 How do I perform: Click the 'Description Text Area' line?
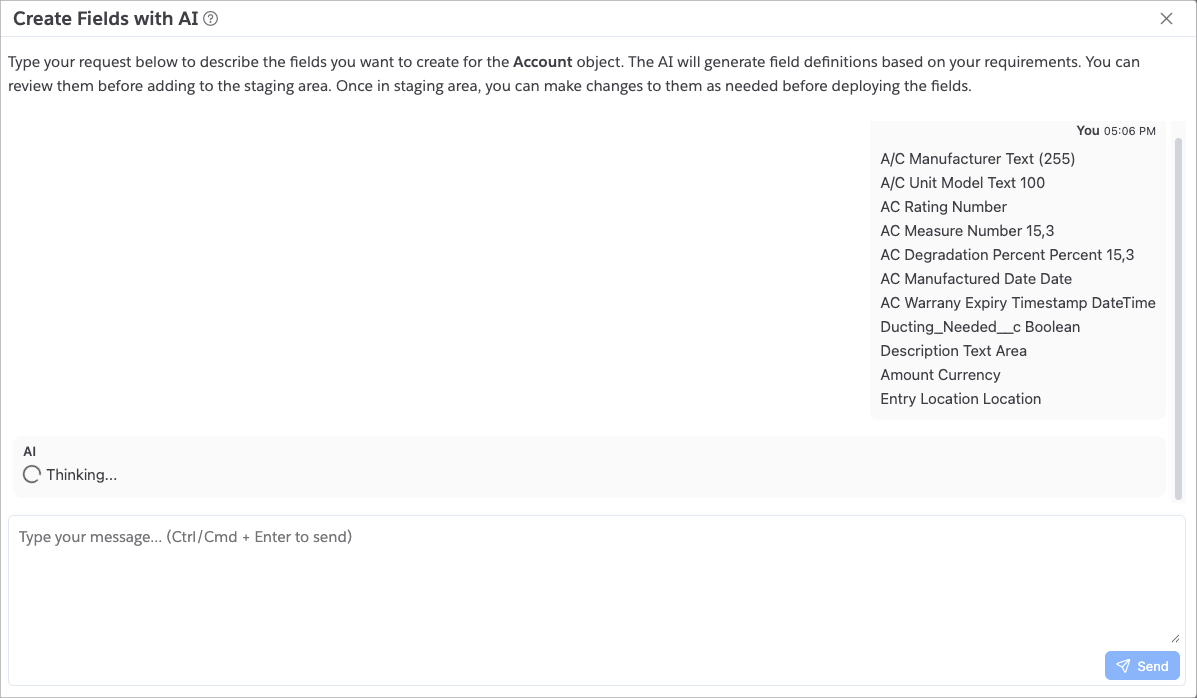(953, 351)
